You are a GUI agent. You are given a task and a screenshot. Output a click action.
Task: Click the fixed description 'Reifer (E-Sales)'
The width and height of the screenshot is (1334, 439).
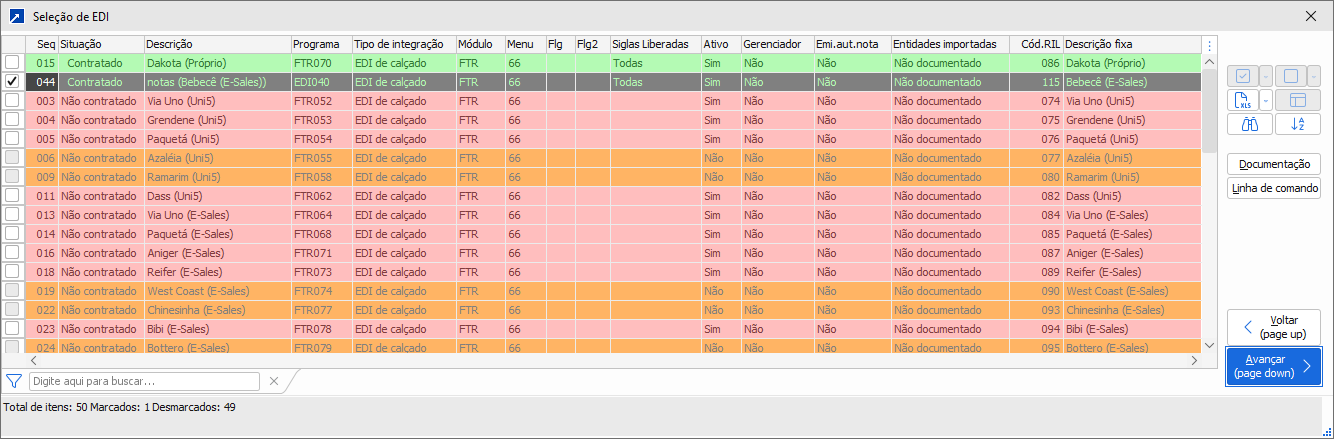(x=1132, y=271)
